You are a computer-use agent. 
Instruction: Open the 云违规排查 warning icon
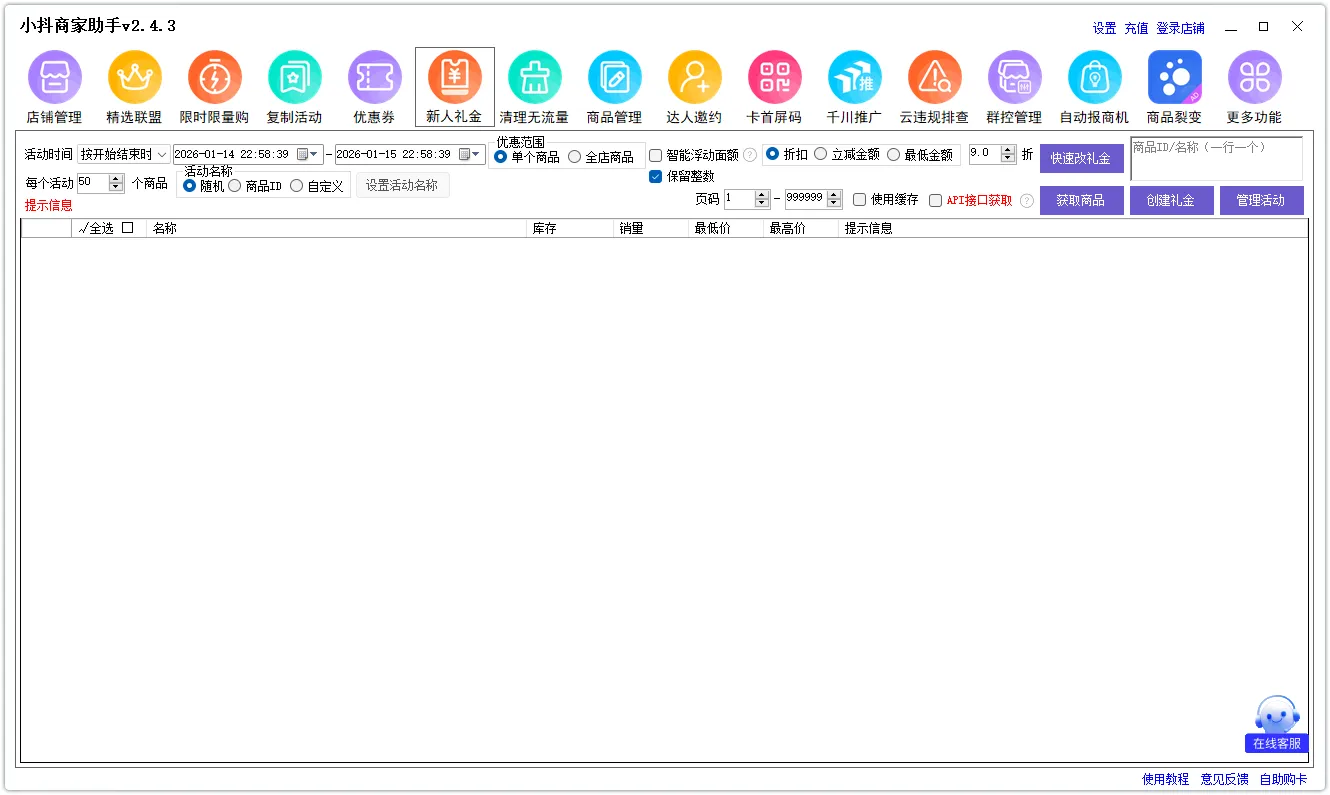(934, 78)
